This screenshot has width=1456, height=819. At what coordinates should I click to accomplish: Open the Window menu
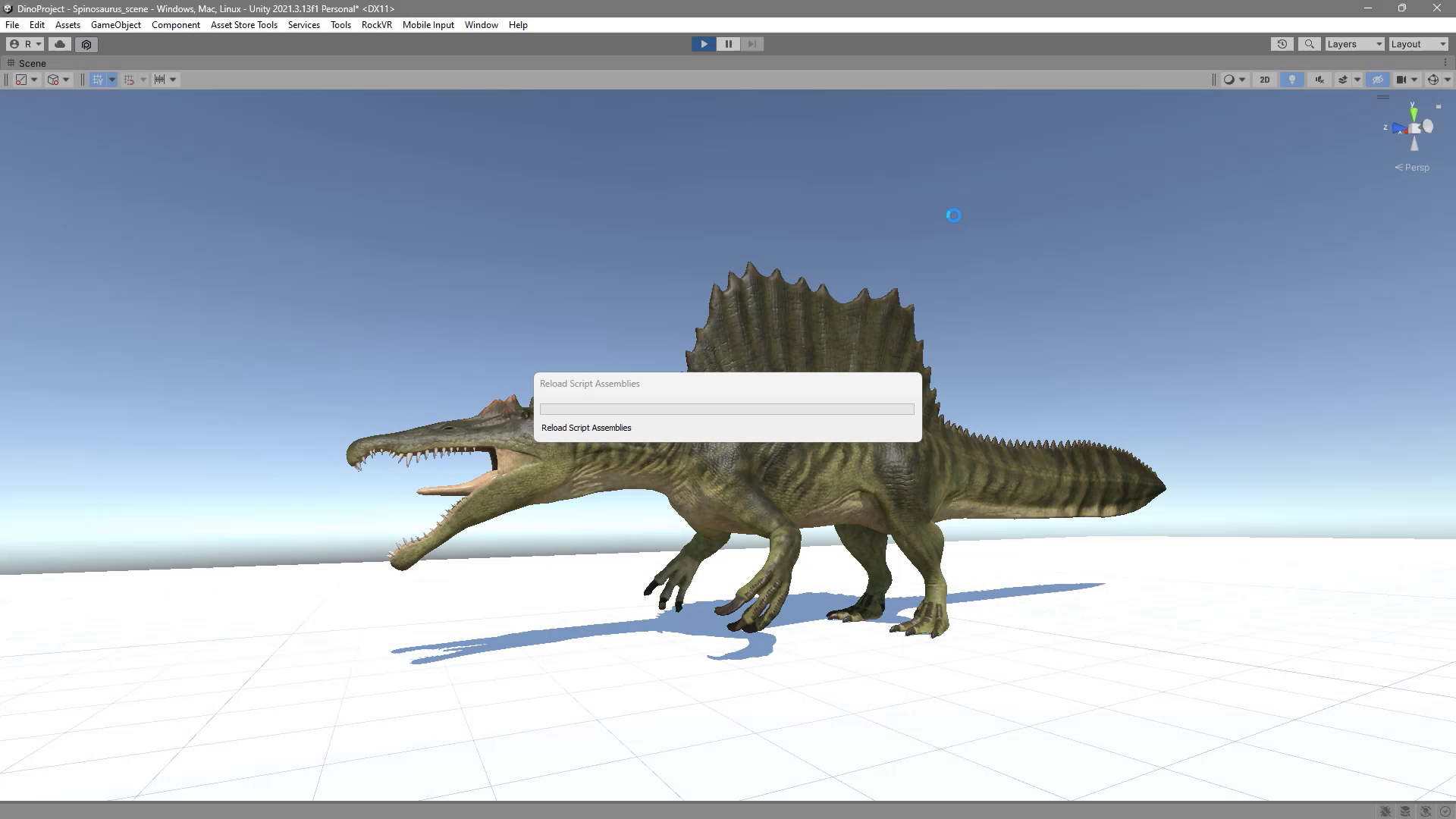482,25
